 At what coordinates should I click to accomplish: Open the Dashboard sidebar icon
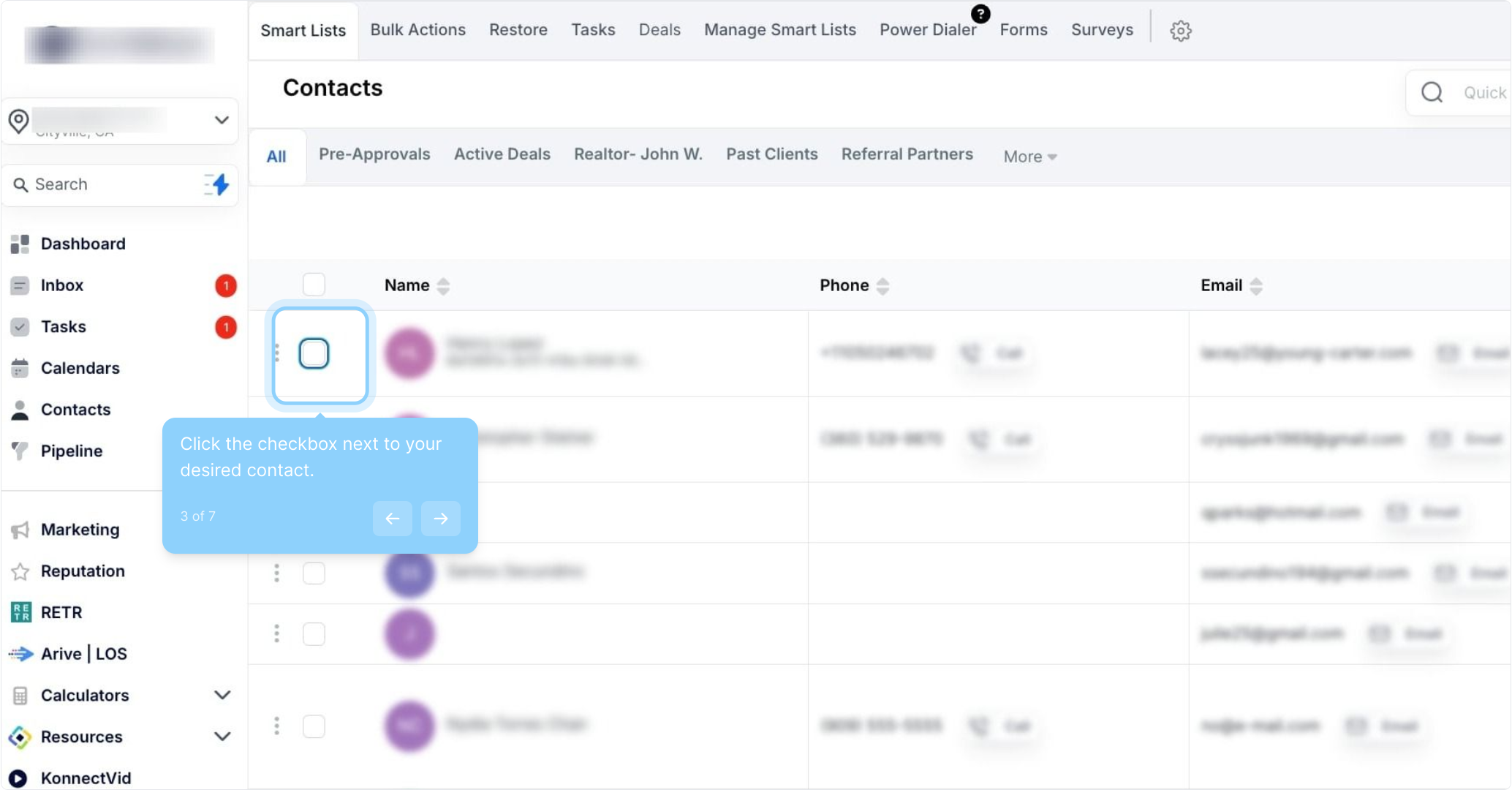point(20,244)
